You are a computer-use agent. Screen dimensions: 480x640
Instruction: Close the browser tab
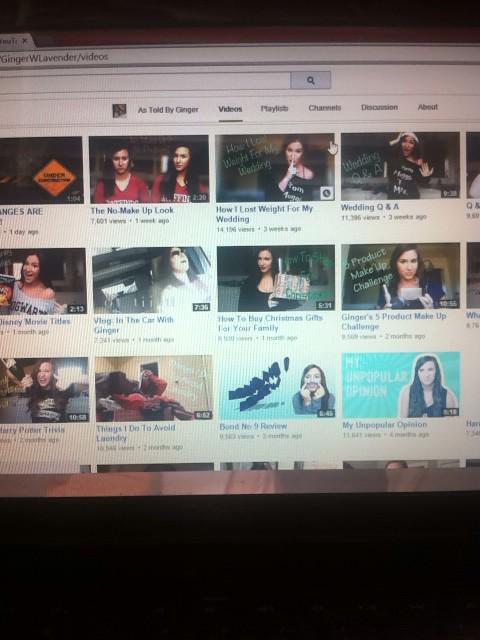pyautogui.click(x=24, y=41)
